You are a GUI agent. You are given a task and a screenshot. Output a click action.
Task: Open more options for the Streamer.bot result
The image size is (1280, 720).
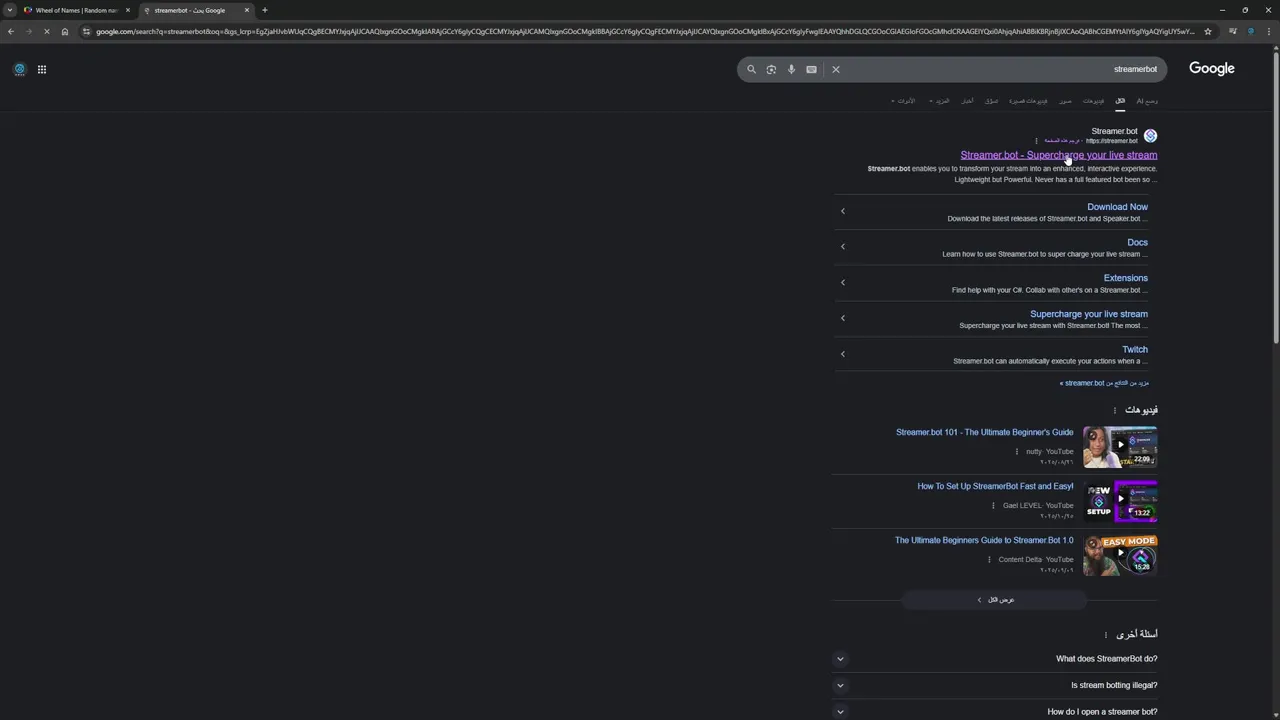pyautogui.click(x=1036, y=141)
